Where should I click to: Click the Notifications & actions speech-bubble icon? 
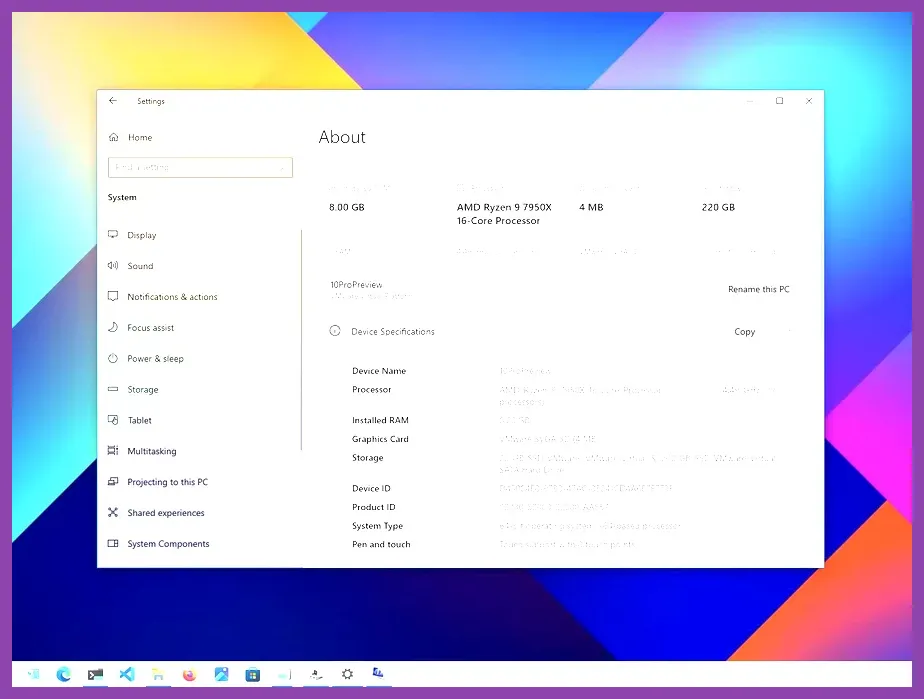113,296
